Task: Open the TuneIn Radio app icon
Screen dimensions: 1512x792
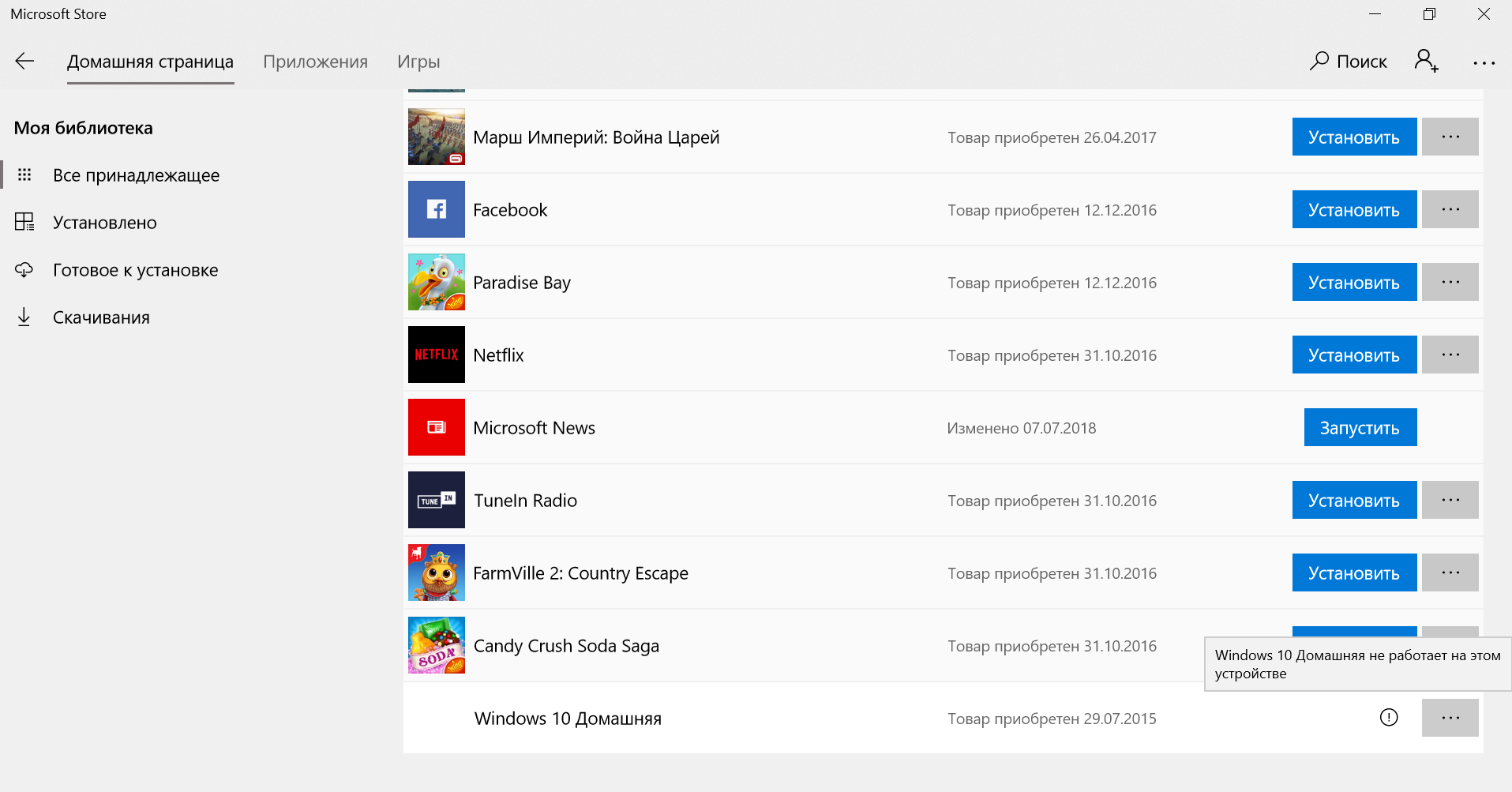Action: coord(437,500)
